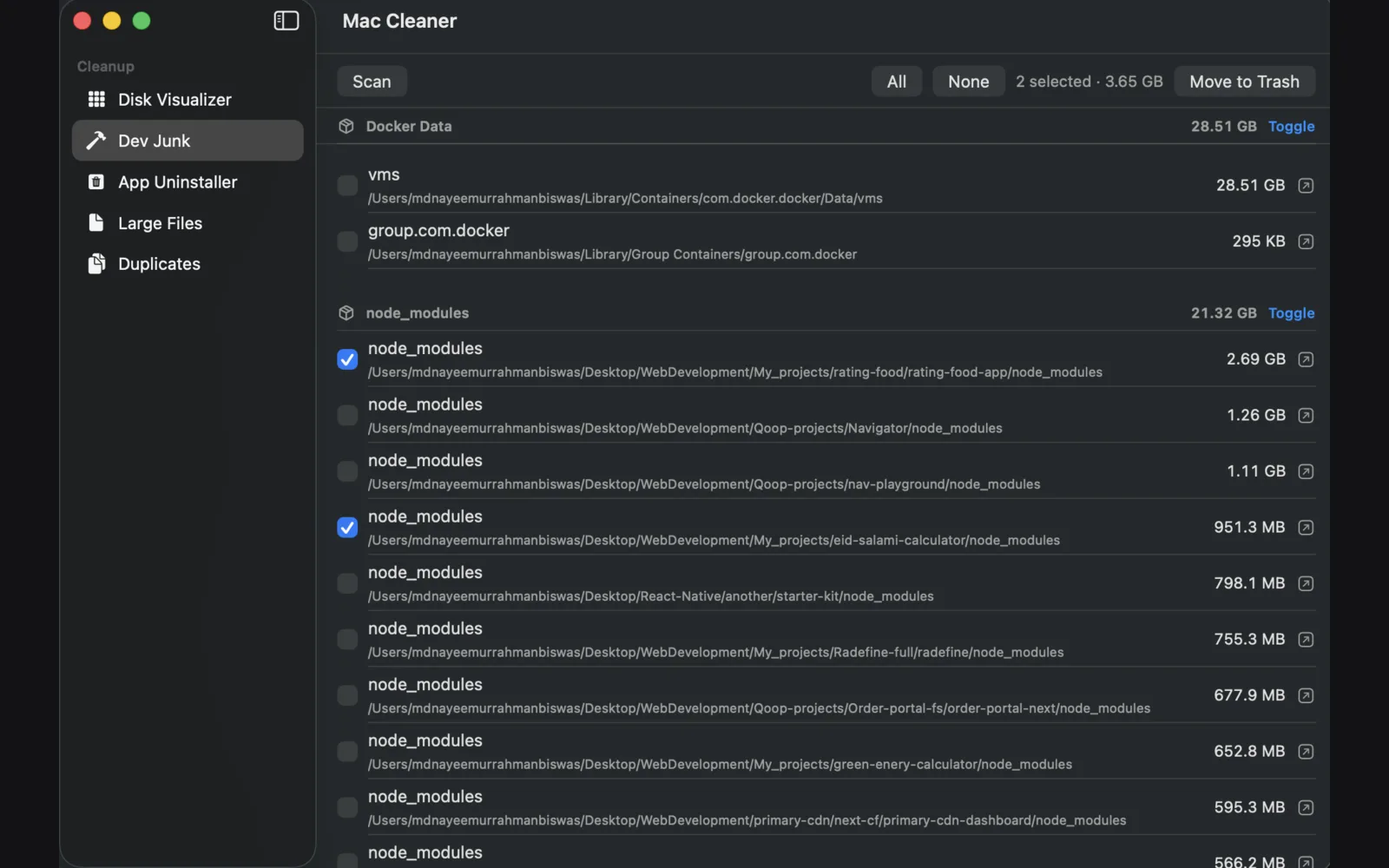Click the vms path text
The height and width of the screenshot is (868, 1389).
(625, 199)
